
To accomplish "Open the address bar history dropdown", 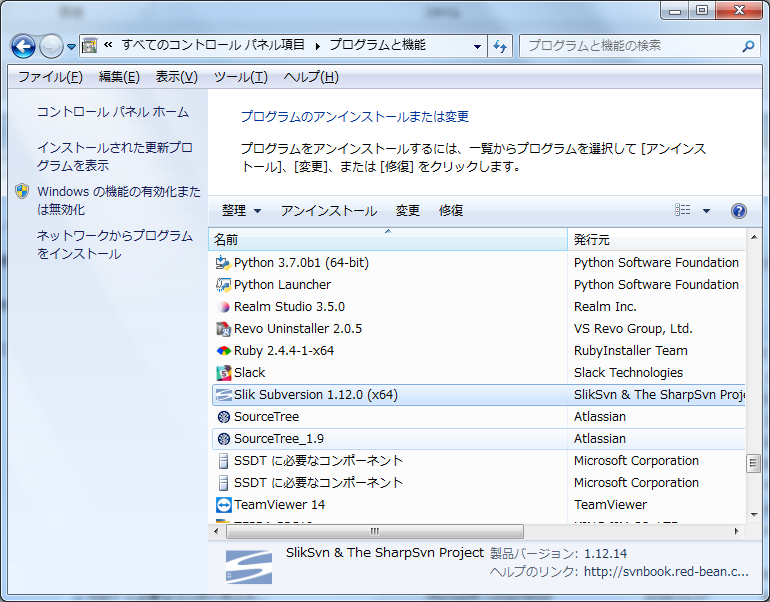I will (x=477, y=46).
